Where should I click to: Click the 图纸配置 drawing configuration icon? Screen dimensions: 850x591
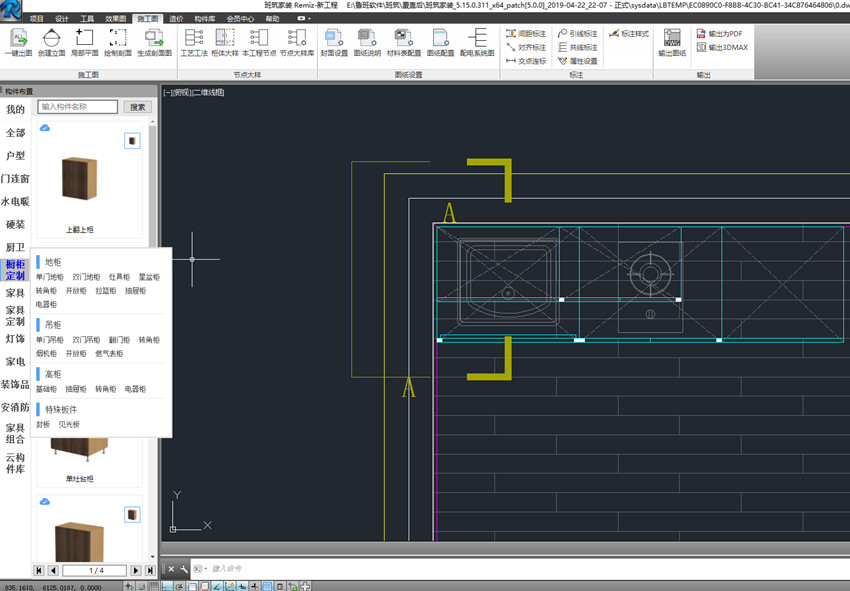pos(440,42)
